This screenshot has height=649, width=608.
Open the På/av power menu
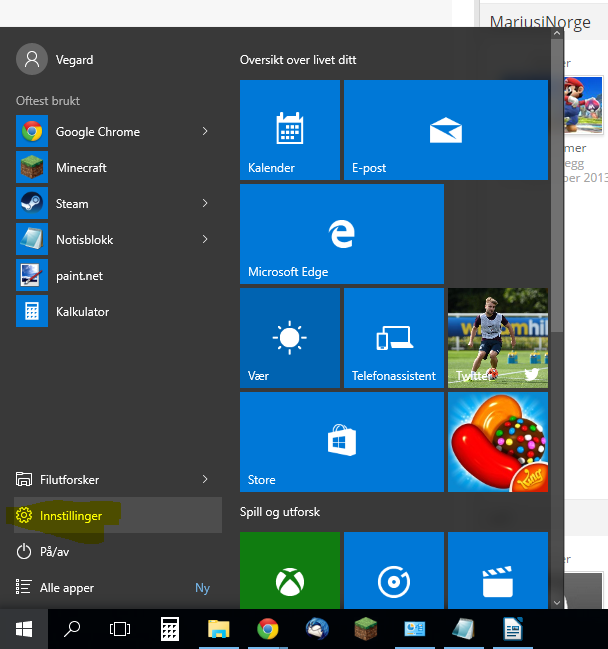click(x=119, y=551)
